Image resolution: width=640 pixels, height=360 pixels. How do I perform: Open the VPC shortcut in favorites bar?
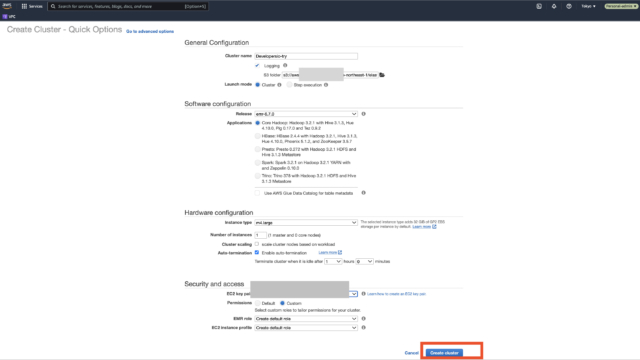[x=9, y=17]
